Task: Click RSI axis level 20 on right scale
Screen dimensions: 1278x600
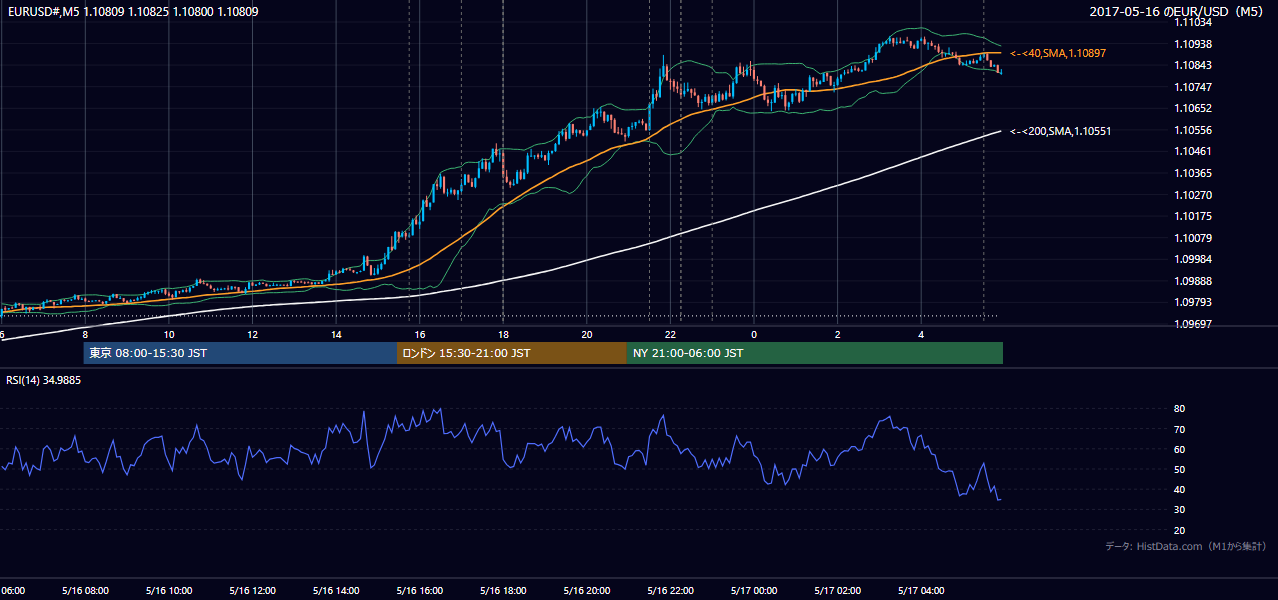Action: click(x=1180, y=530)
